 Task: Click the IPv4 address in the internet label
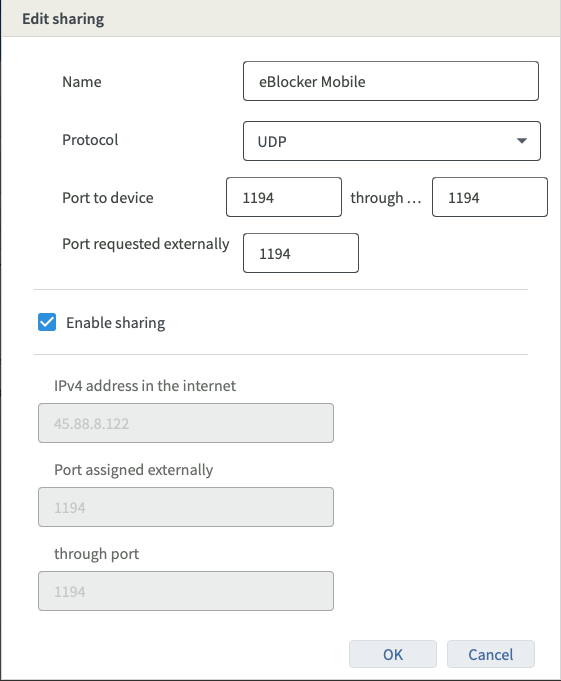pyautogui.click(x=145, y=386)
